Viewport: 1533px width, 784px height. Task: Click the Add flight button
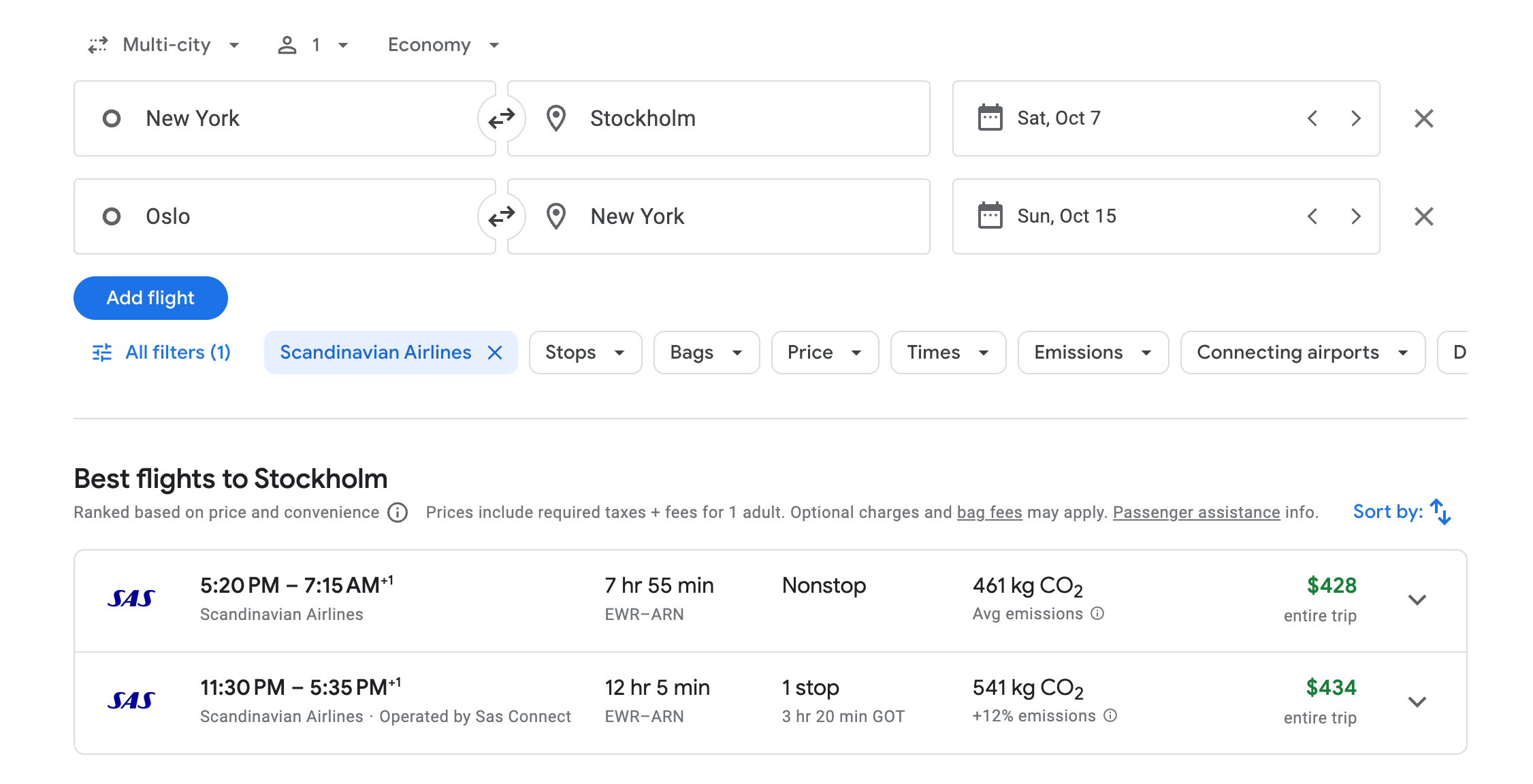pos(150,298)
